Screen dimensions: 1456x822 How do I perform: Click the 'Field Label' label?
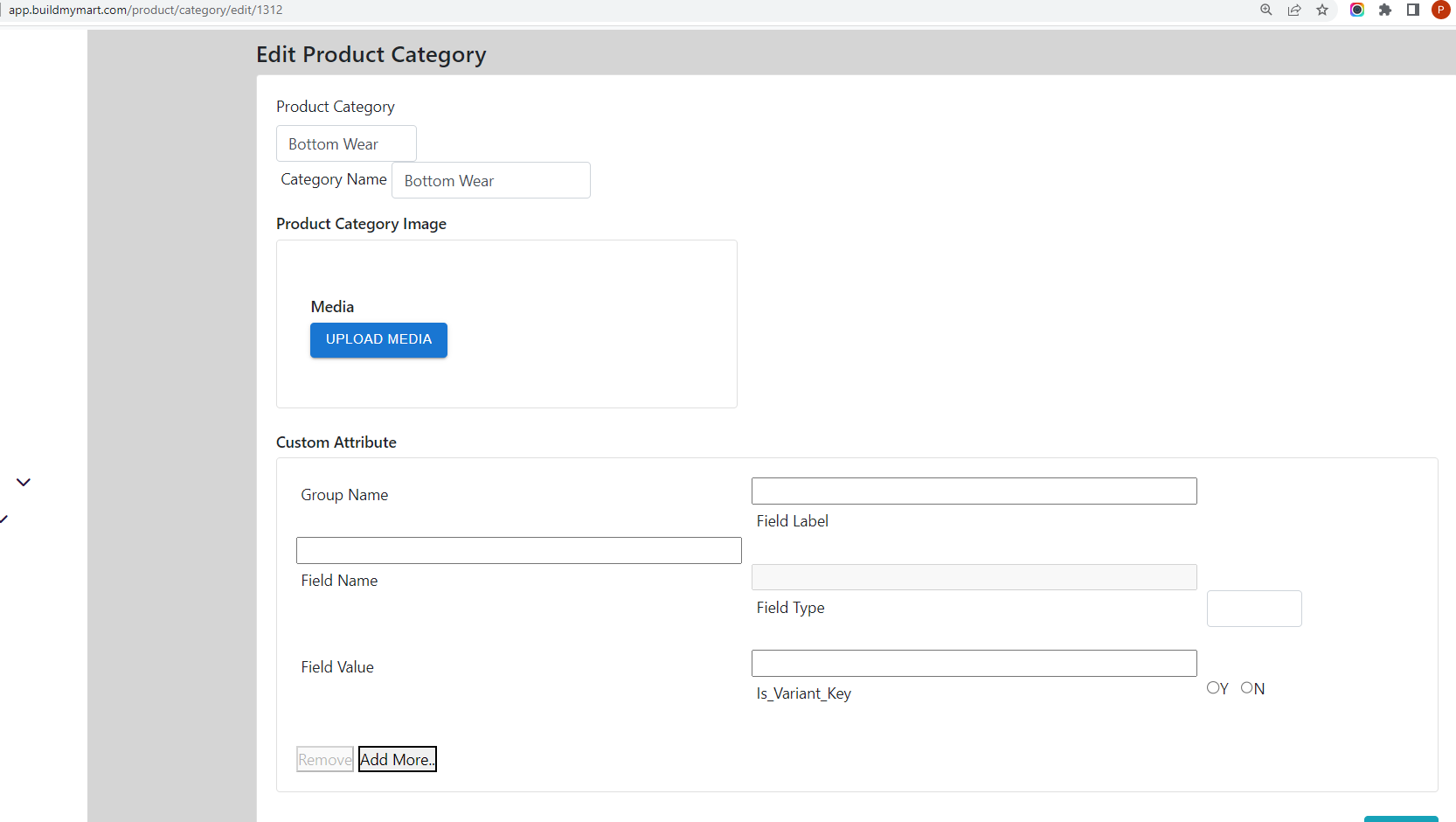click(793, 521)
